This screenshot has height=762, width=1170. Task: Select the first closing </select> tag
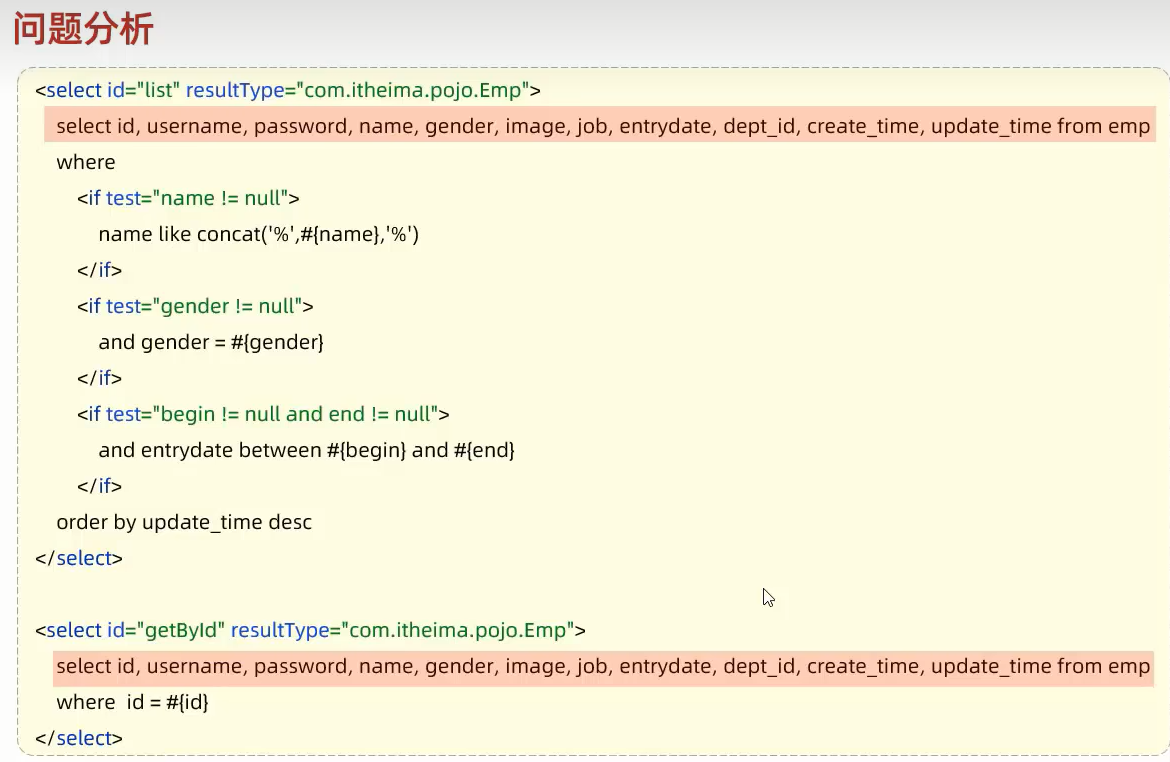[78, 557]
